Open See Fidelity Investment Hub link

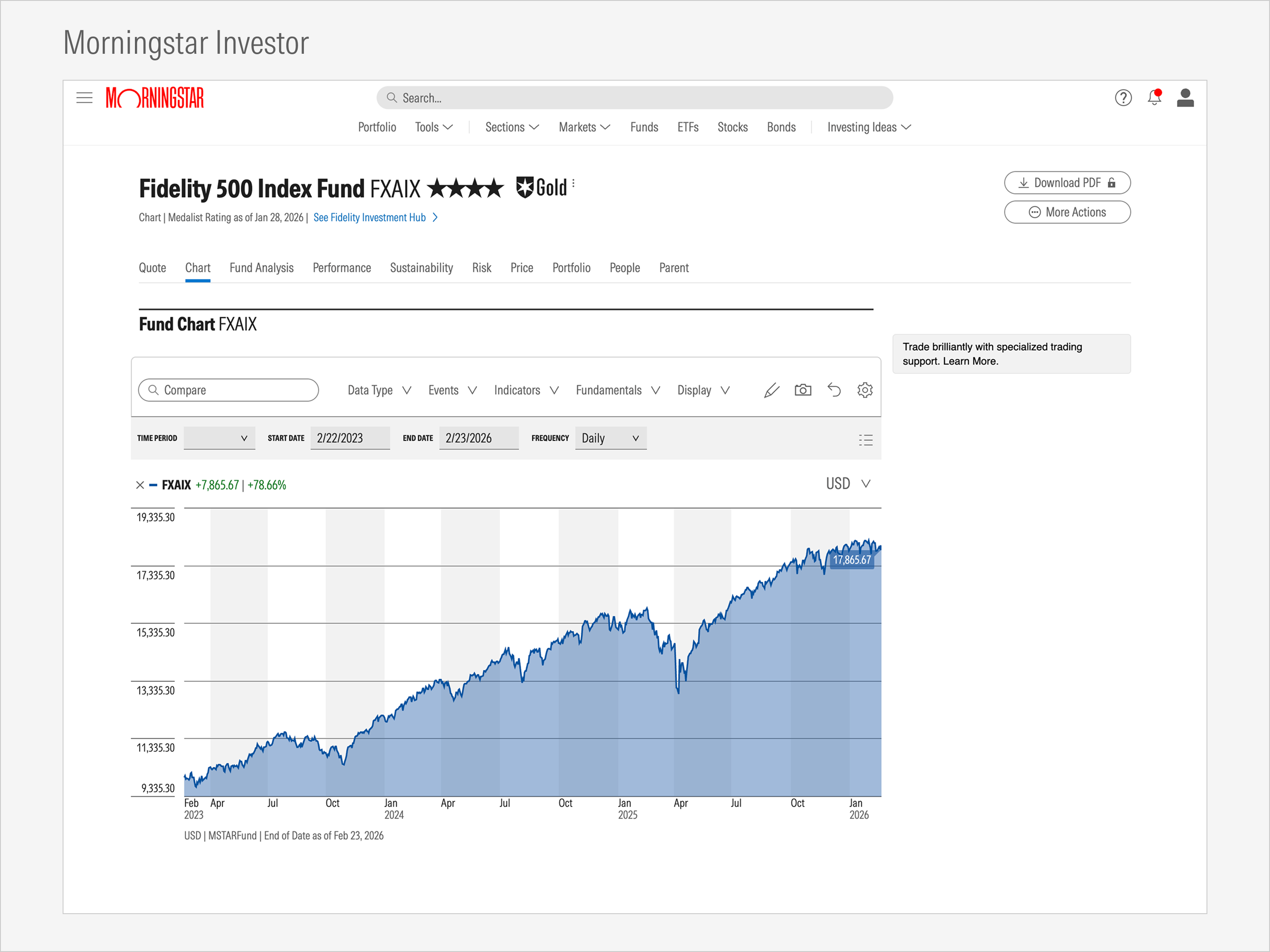pyautogui.click(x=376, y=217)
